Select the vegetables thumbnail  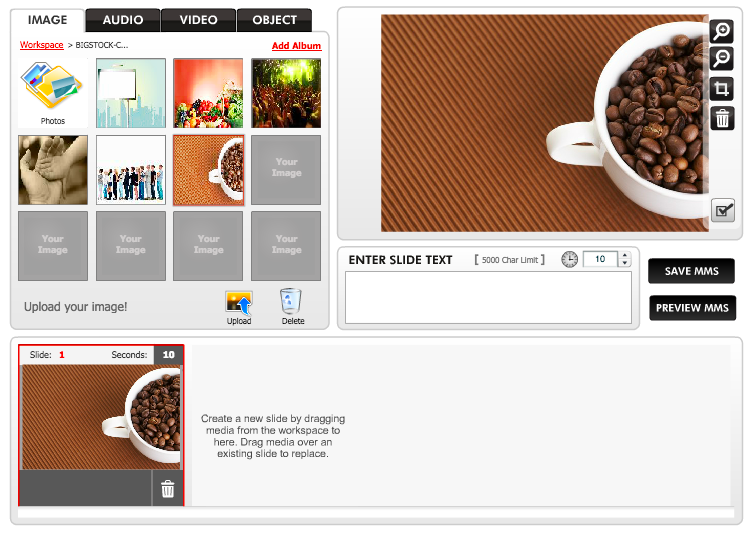208,93
